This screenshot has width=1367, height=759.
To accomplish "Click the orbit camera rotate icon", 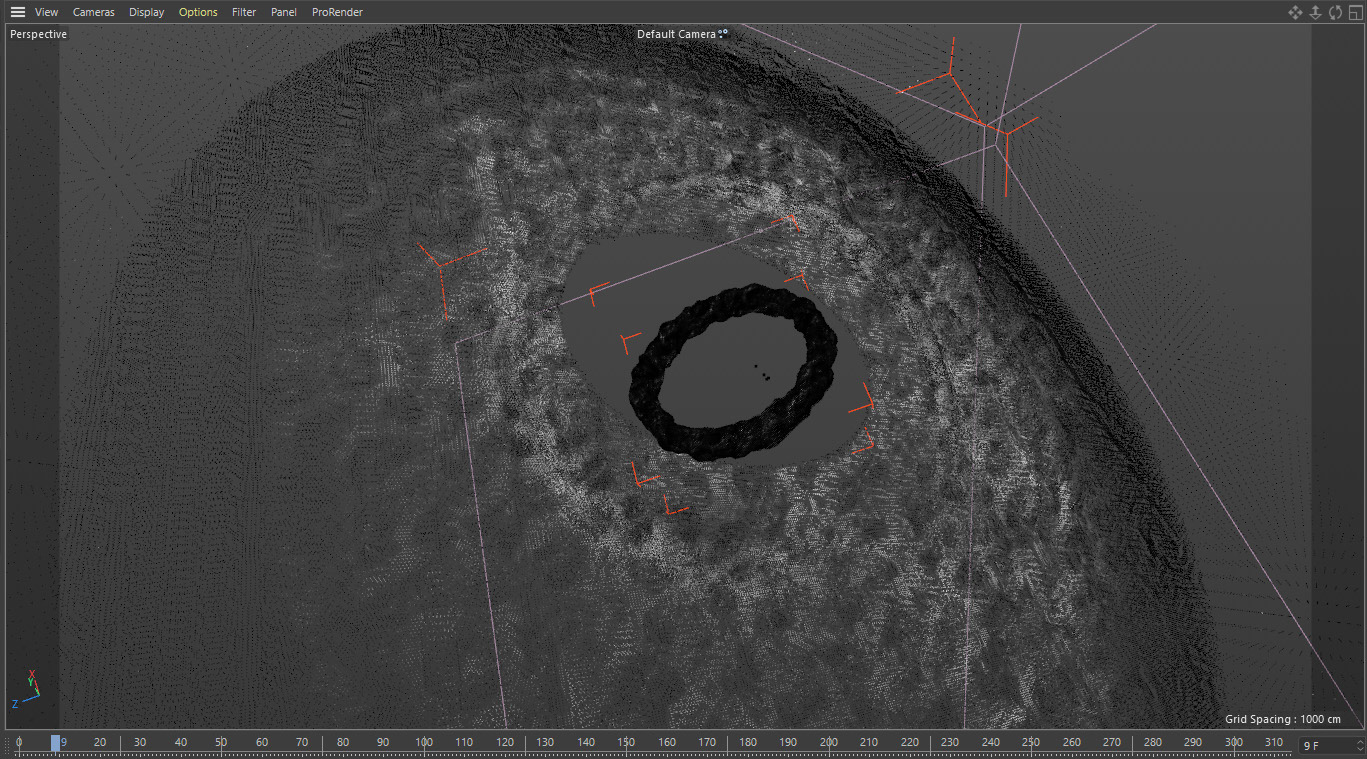I will 1335,12.
